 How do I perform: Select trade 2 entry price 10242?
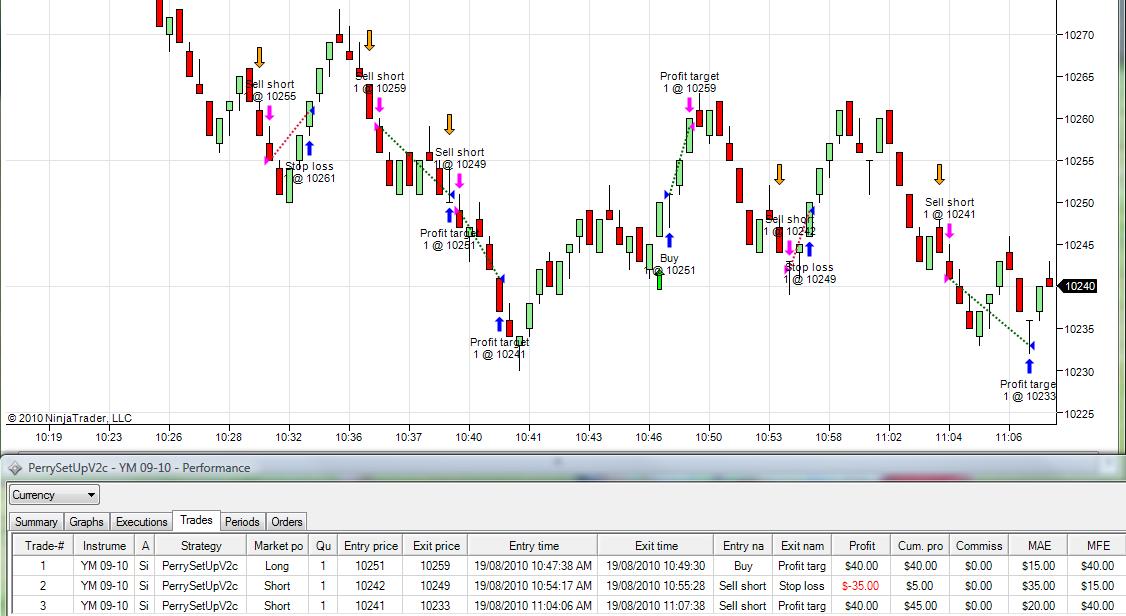[x=371, y=586]
